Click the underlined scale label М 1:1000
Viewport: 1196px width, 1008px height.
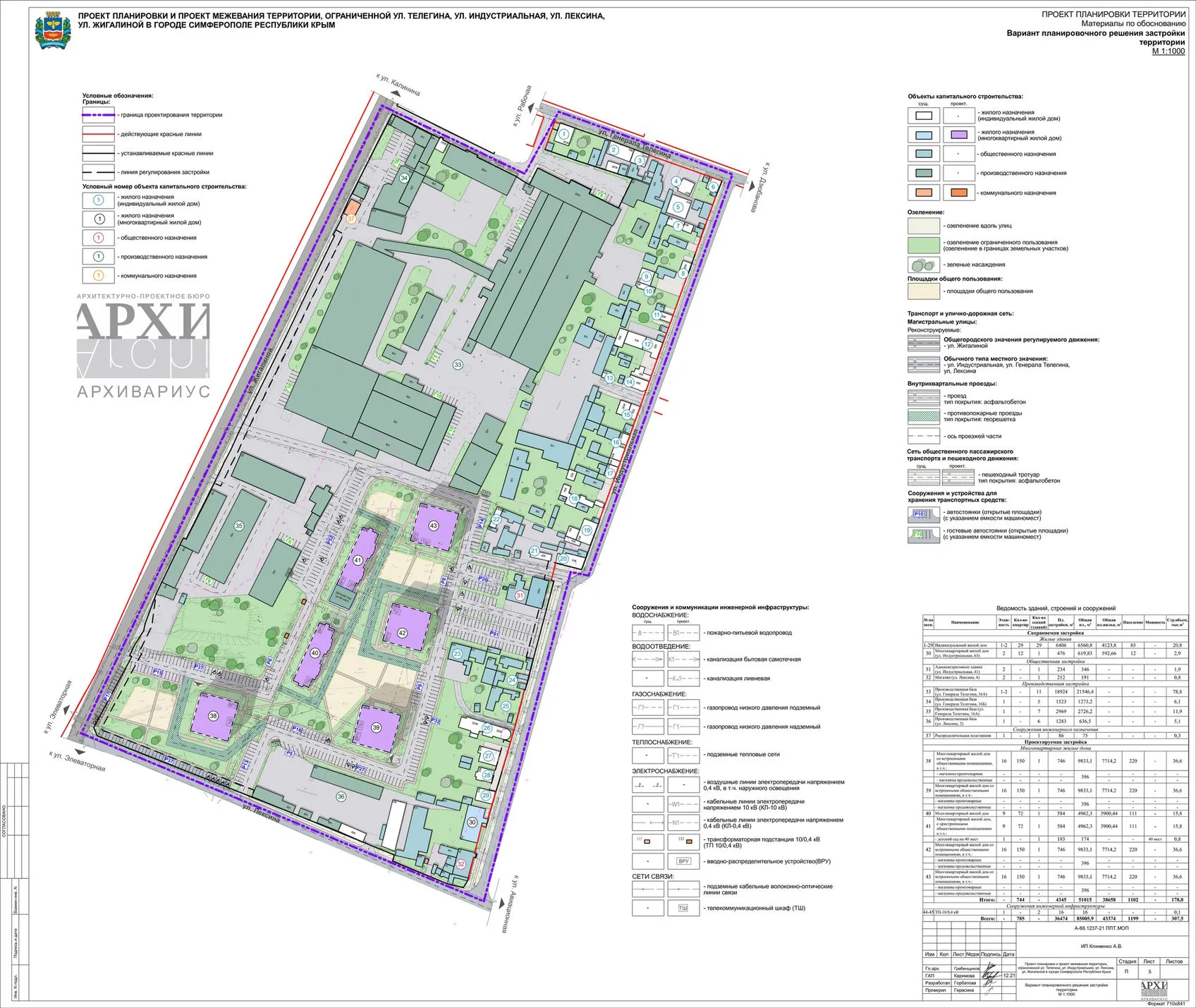[x=1168, y=51]
